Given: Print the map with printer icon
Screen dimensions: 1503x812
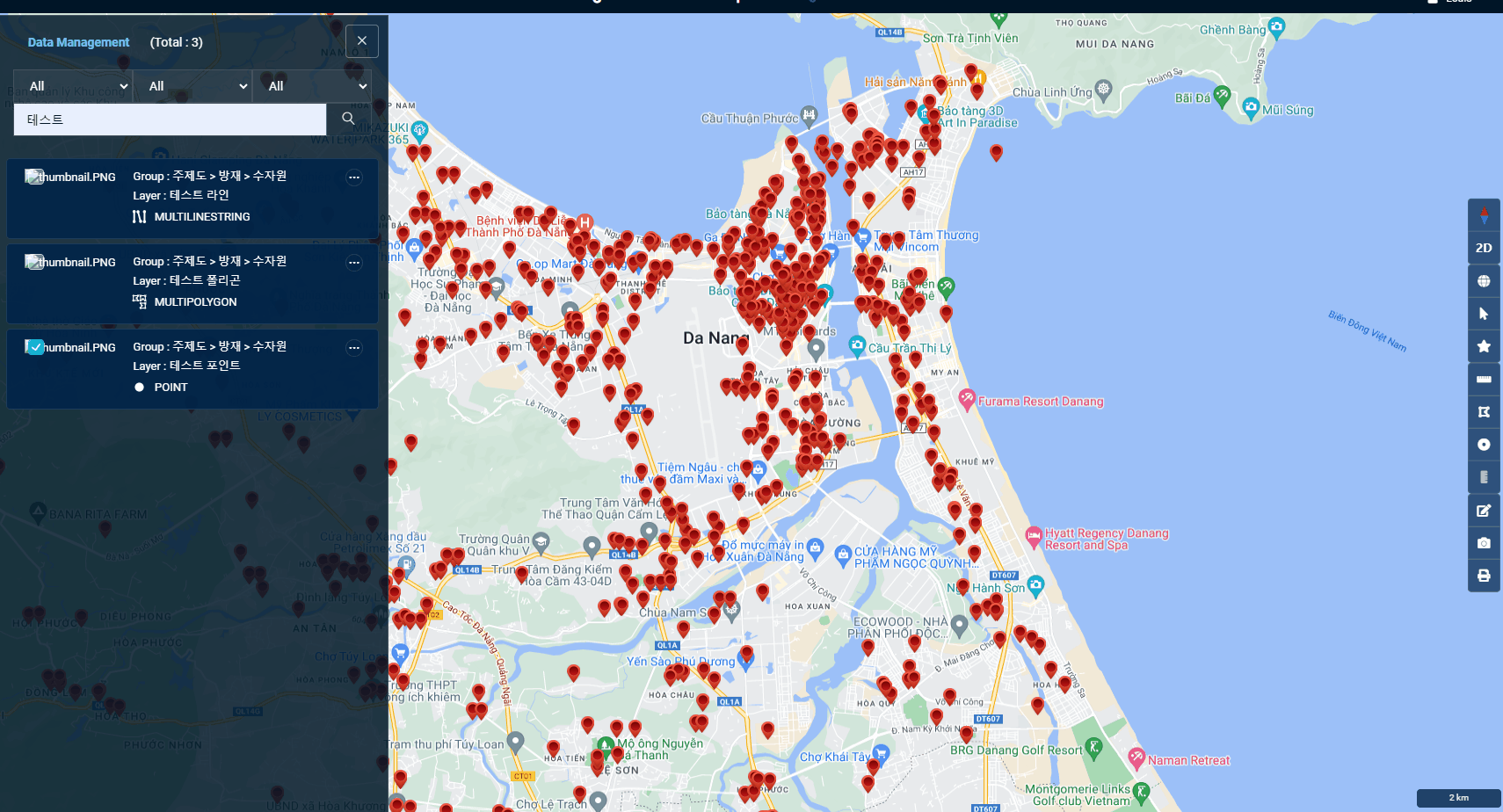Looking at the screenshot, I should 1484,576.
